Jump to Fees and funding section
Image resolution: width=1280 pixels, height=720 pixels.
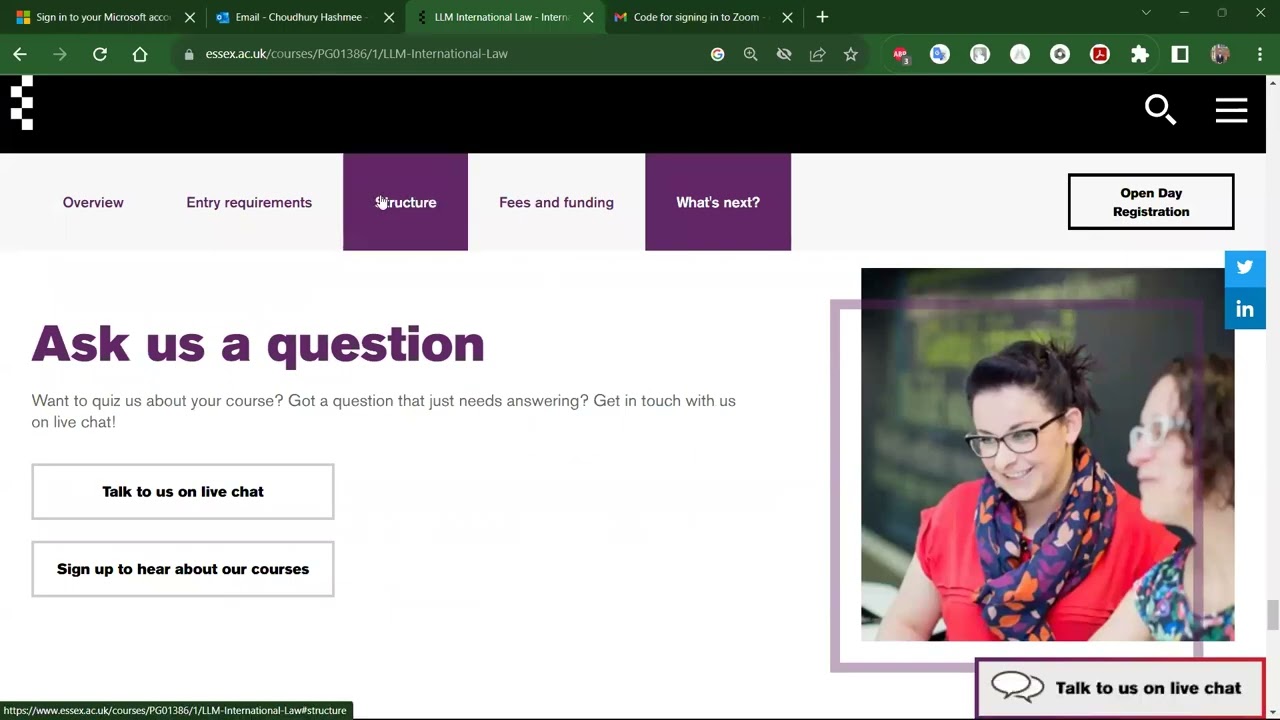[556, 202]
